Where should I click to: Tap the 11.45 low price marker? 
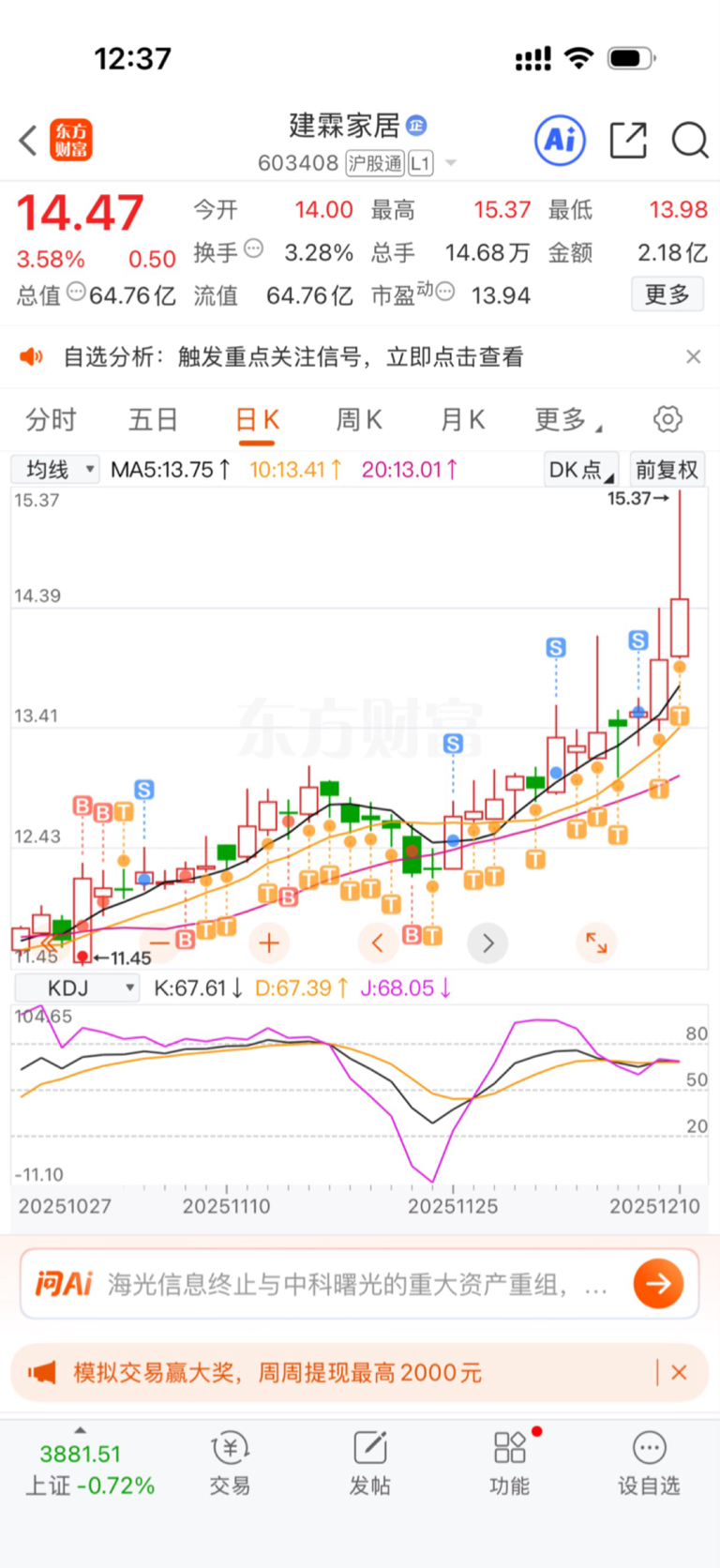point(122,957)
